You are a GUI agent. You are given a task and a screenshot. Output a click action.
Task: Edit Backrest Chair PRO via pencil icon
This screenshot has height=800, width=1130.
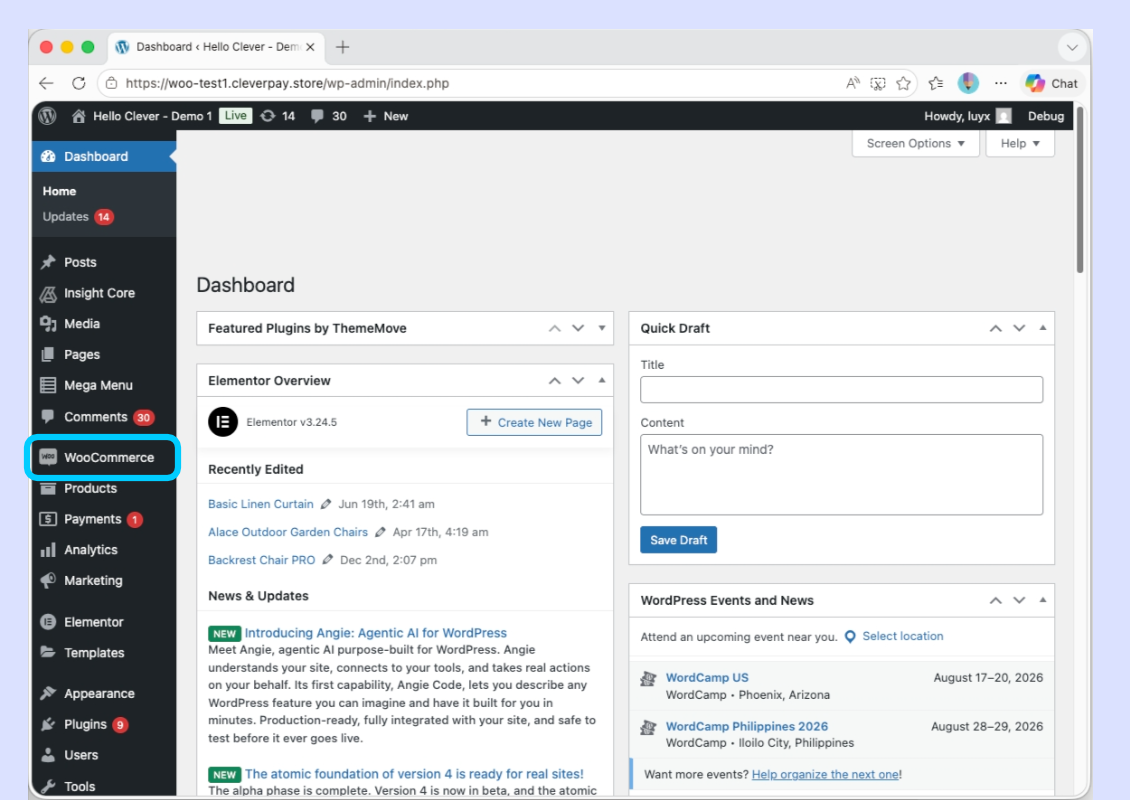(x=327, y=559)
